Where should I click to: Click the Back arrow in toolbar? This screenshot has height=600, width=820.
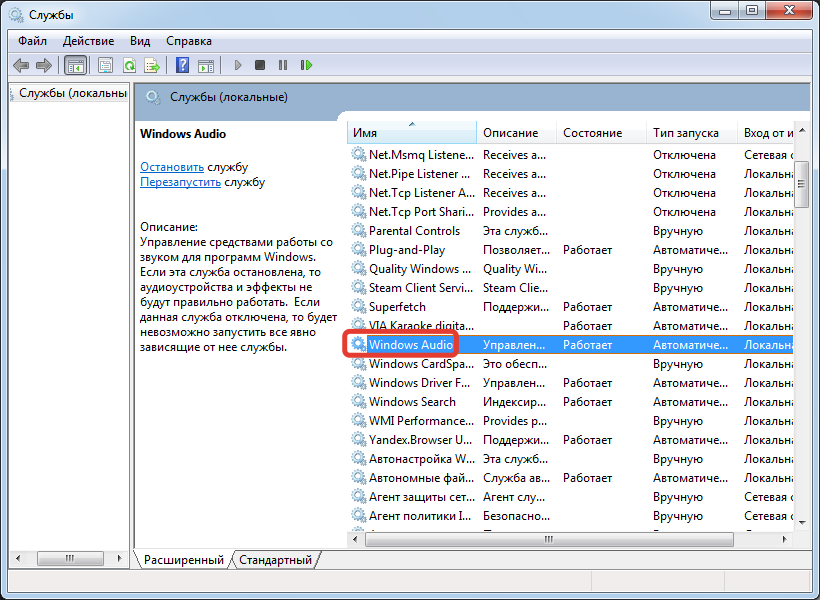(21, 65)
